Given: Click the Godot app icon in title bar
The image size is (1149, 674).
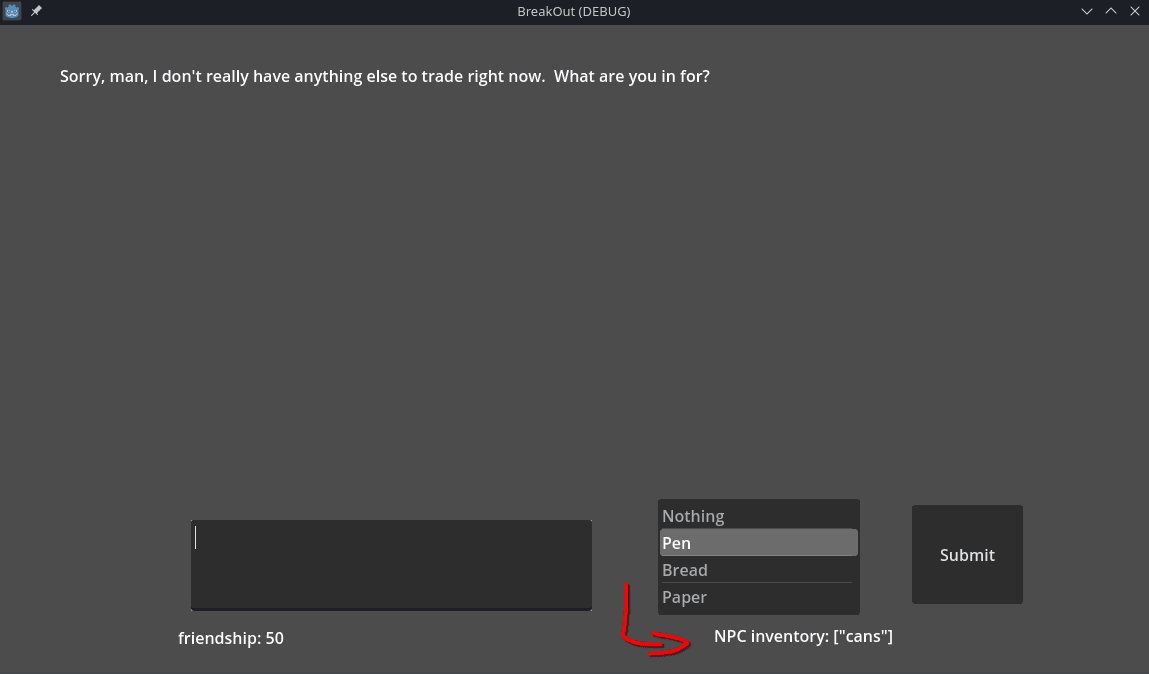Looking at the screenshot, I should click(x=12, y=11).
